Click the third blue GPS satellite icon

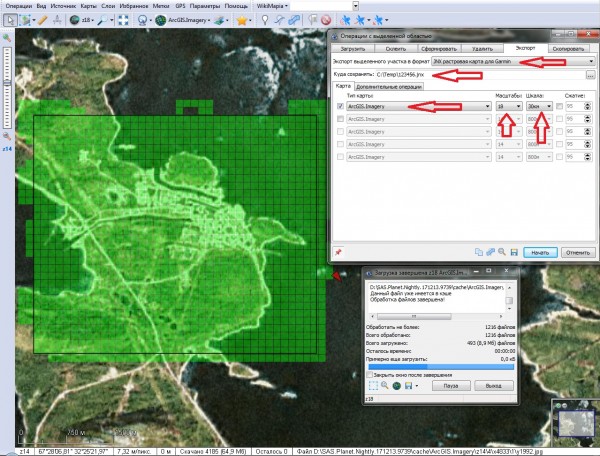[378, 20]
